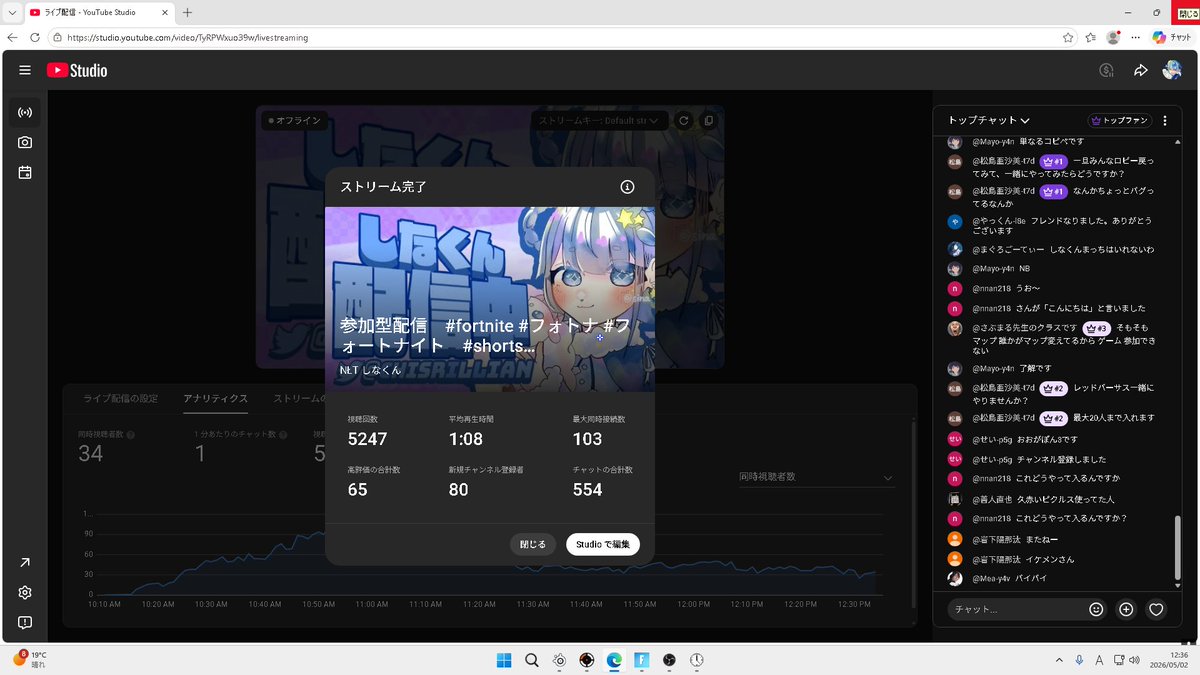Viewport: 1200px width, 675px height.
Task: Click the 同時視聴者数 value 34
Action: 91,454
